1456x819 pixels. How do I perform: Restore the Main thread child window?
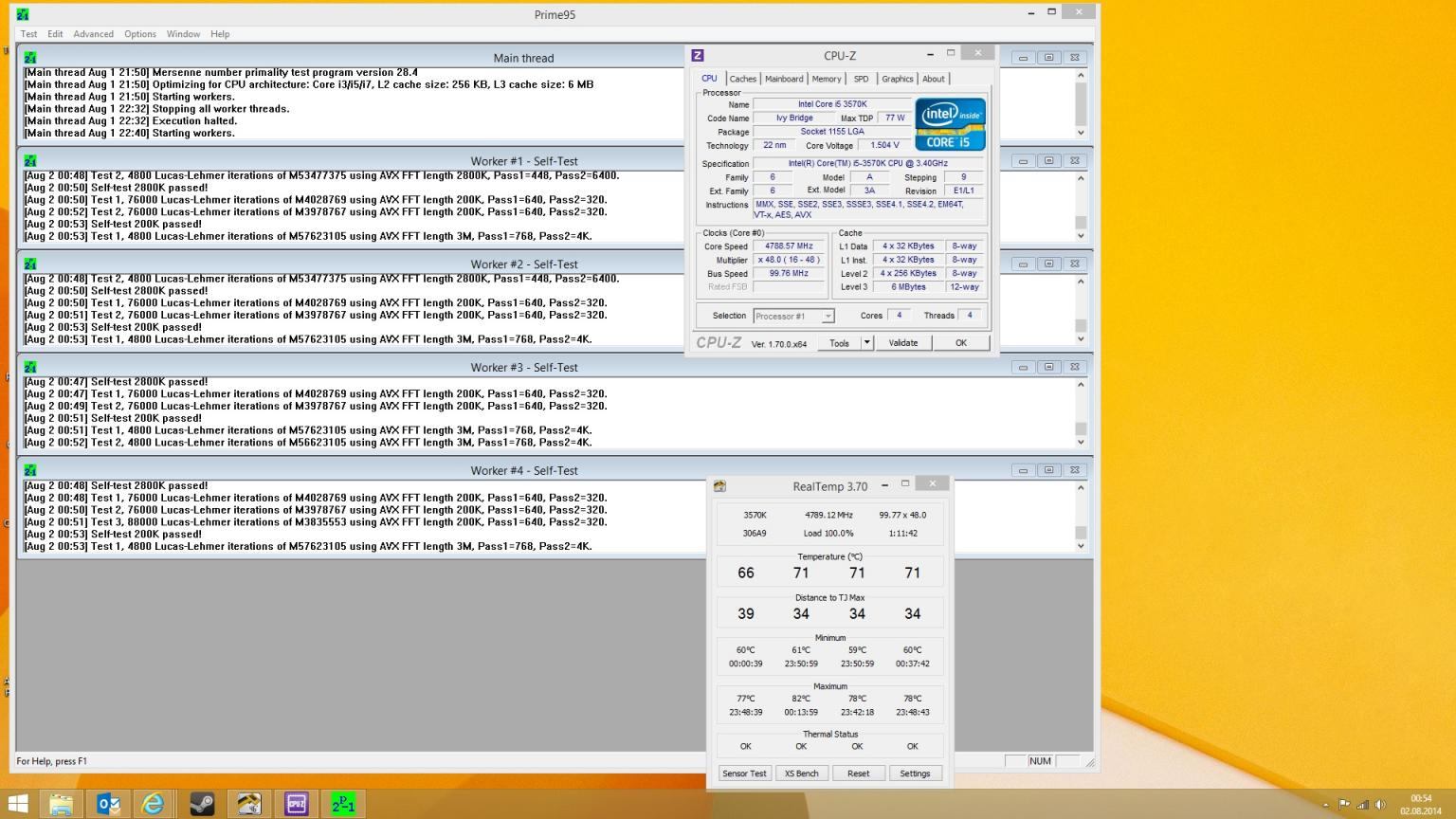(x=1048, y=58)
